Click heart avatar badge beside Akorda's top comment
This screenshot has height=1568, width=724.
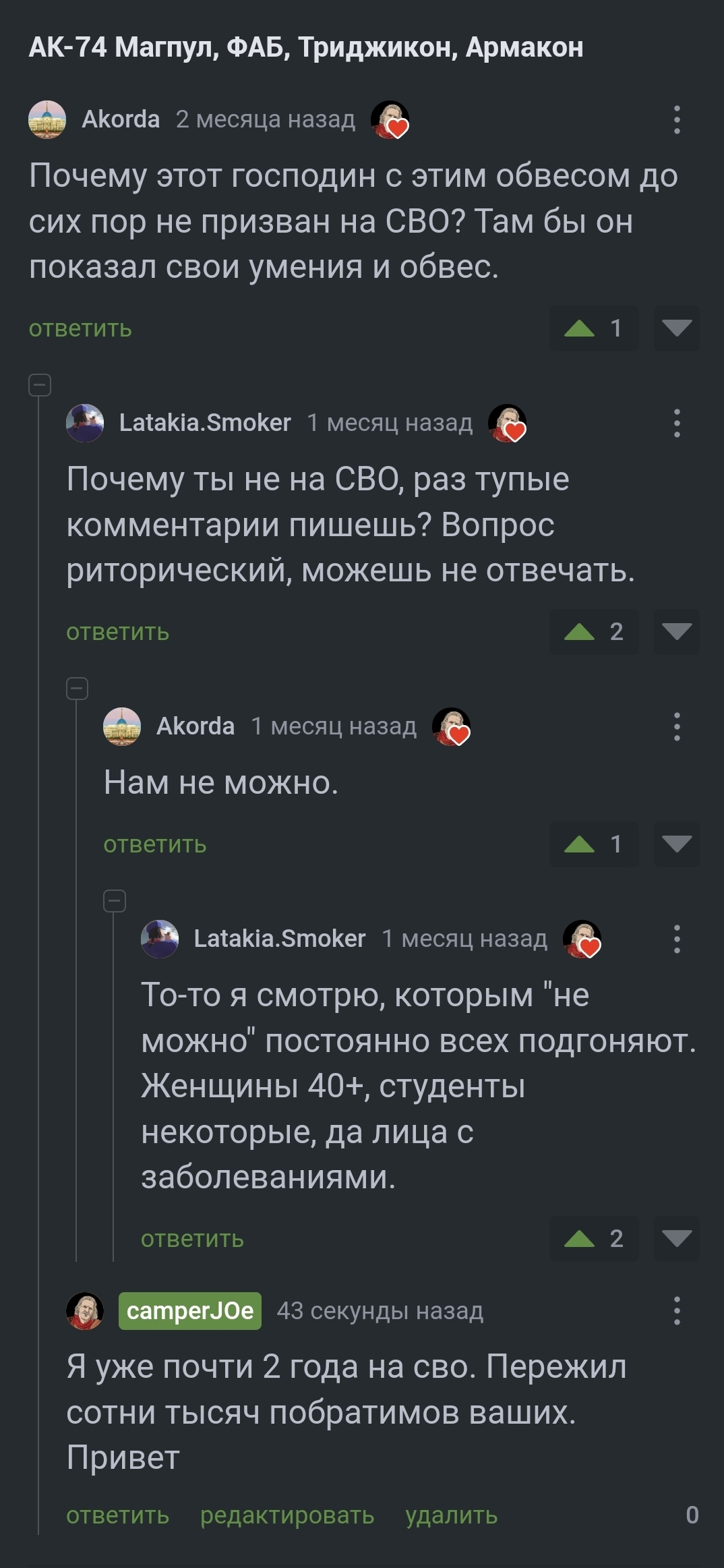pyautogui.click(x=390, y=120)
